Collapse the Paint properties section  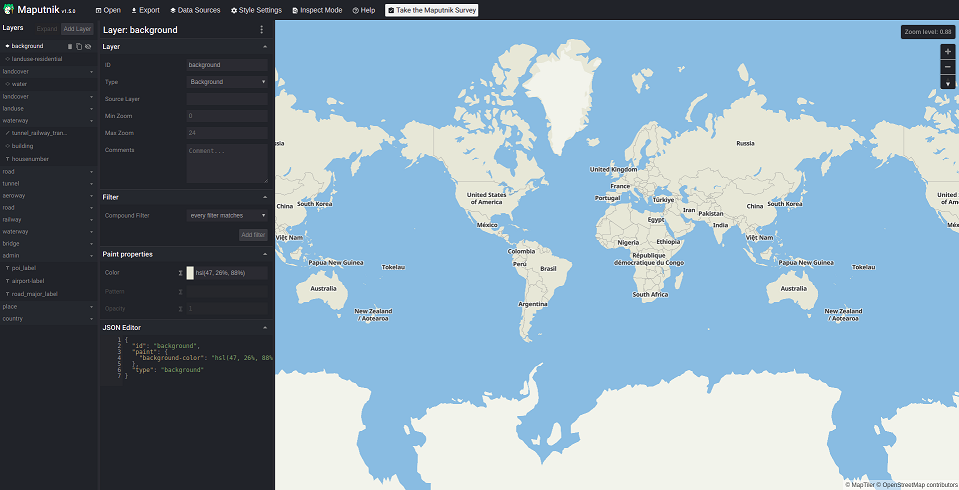265,254
